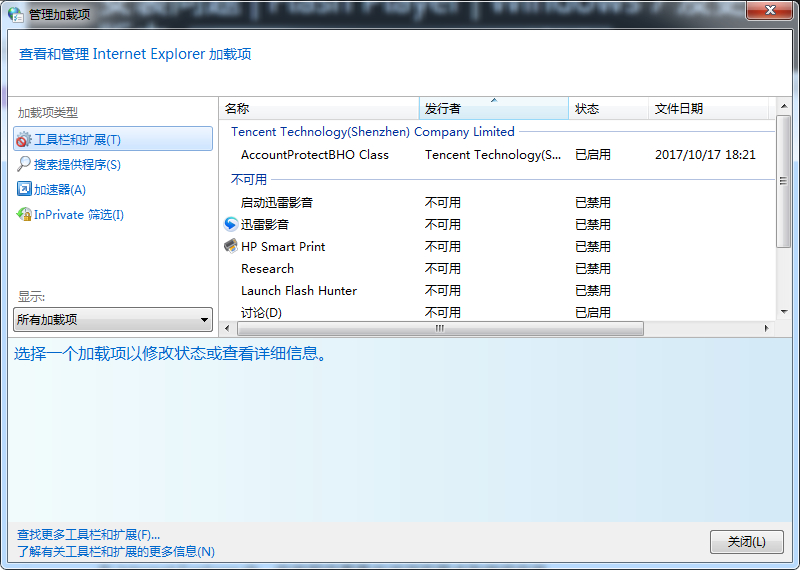The height and width of the screenshot is (570, 800).
Task: Select the Launch Flash Hunter add-on
Action: [x=299, y=290]
